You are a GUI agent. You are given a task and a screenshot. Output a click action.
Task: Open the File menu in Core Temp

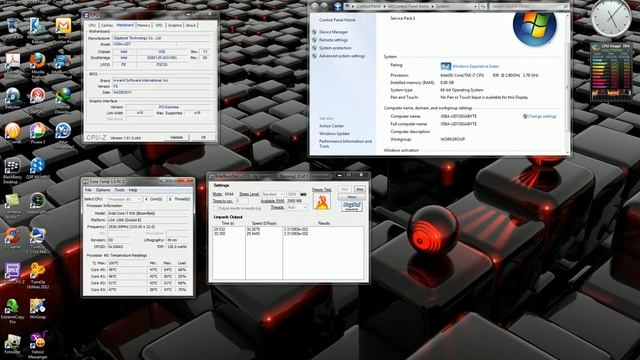[x=88, y=190]
